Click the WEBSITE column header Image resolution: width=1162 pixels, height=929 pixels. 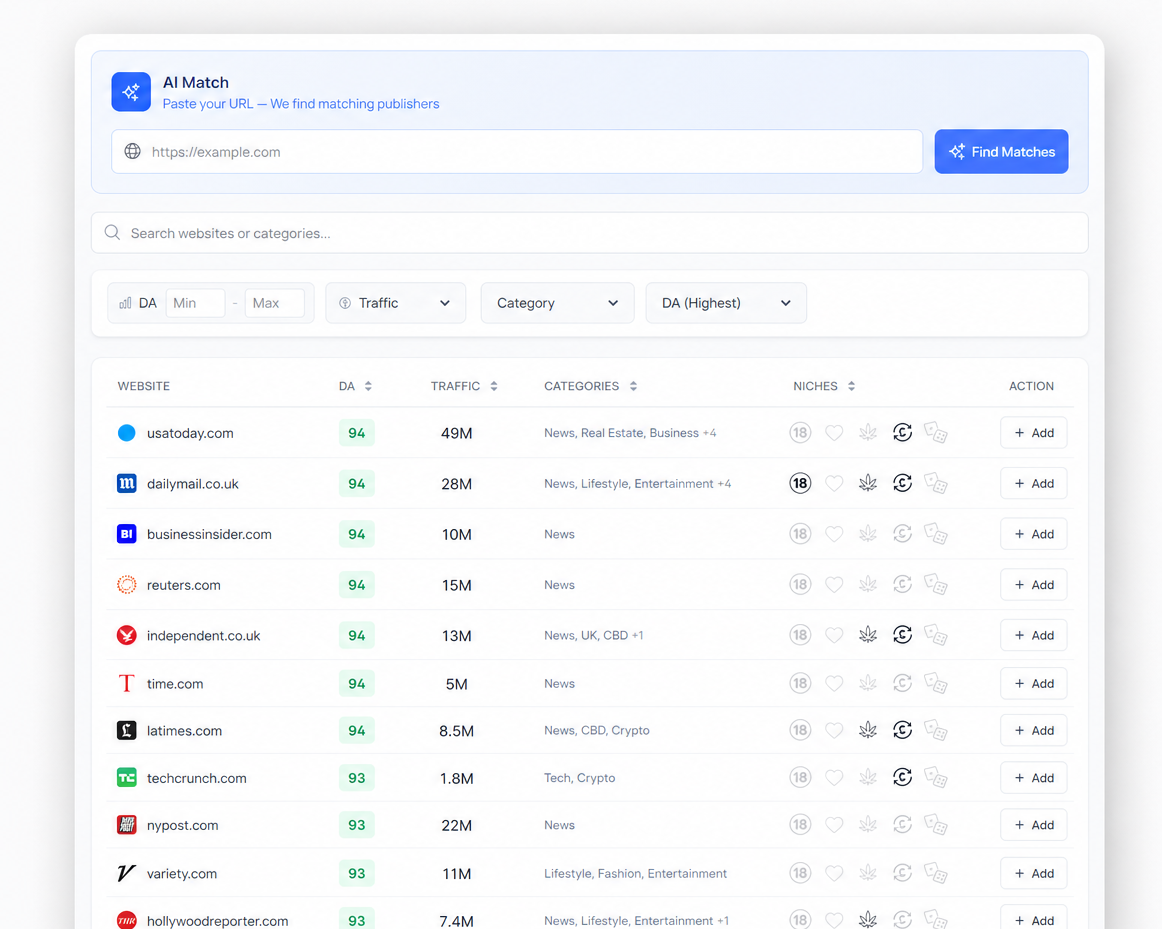tap(144, 386)
